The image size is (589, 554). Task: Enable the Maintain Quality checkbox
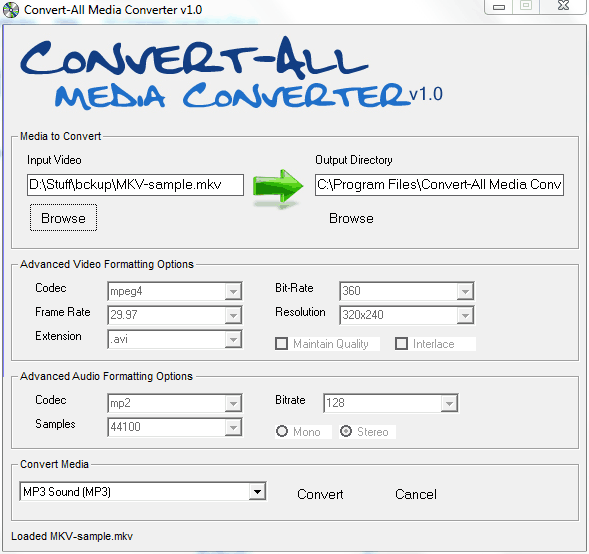[x=281, y=344]
